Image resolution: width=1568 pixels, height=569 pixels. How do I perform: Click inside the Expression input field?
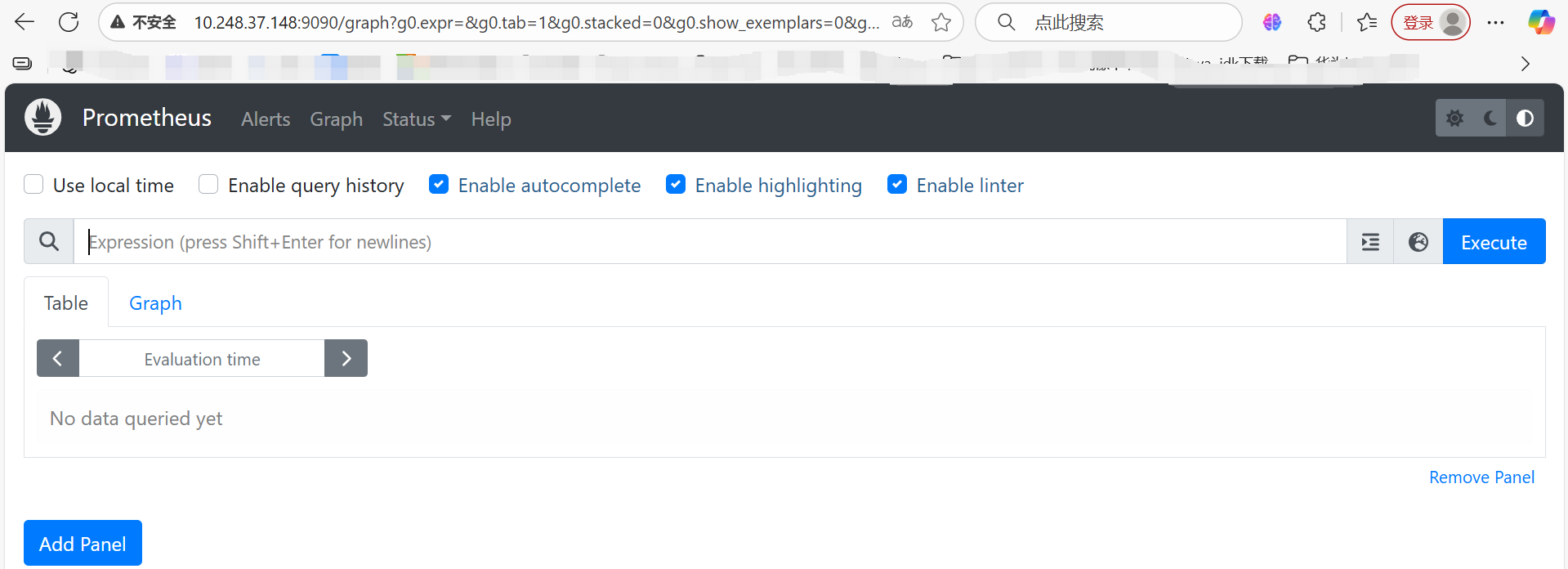pyautogui.click(x=490, y=241)
